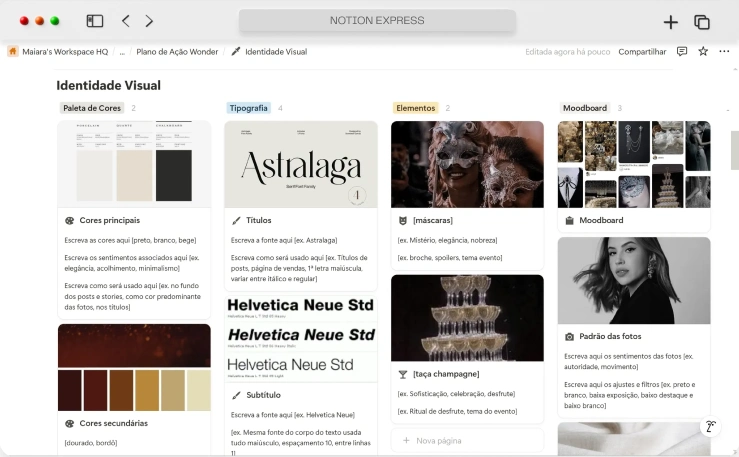Open the white fabric photo thumbnail
This screenshot has width=739, height=457.
[x=634, y=438]
